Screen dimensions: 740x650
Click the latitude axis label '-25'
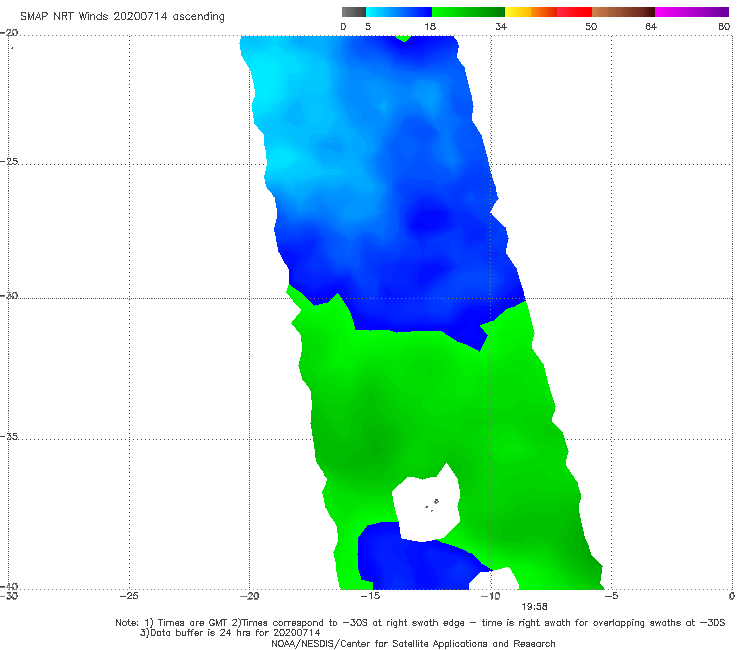click(x=9, y=161)
